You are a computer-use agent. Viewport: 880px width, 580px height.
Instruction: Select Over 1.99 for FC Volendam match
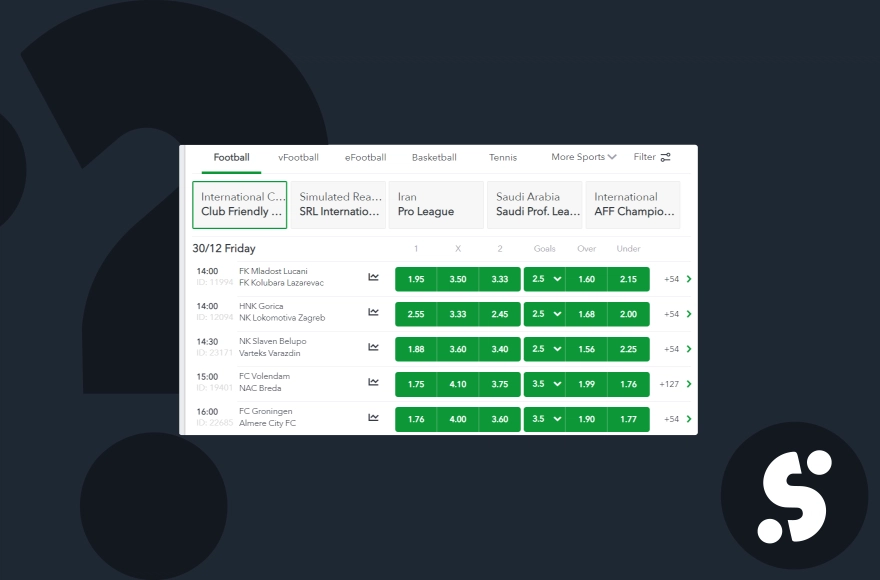pos(586,384)
